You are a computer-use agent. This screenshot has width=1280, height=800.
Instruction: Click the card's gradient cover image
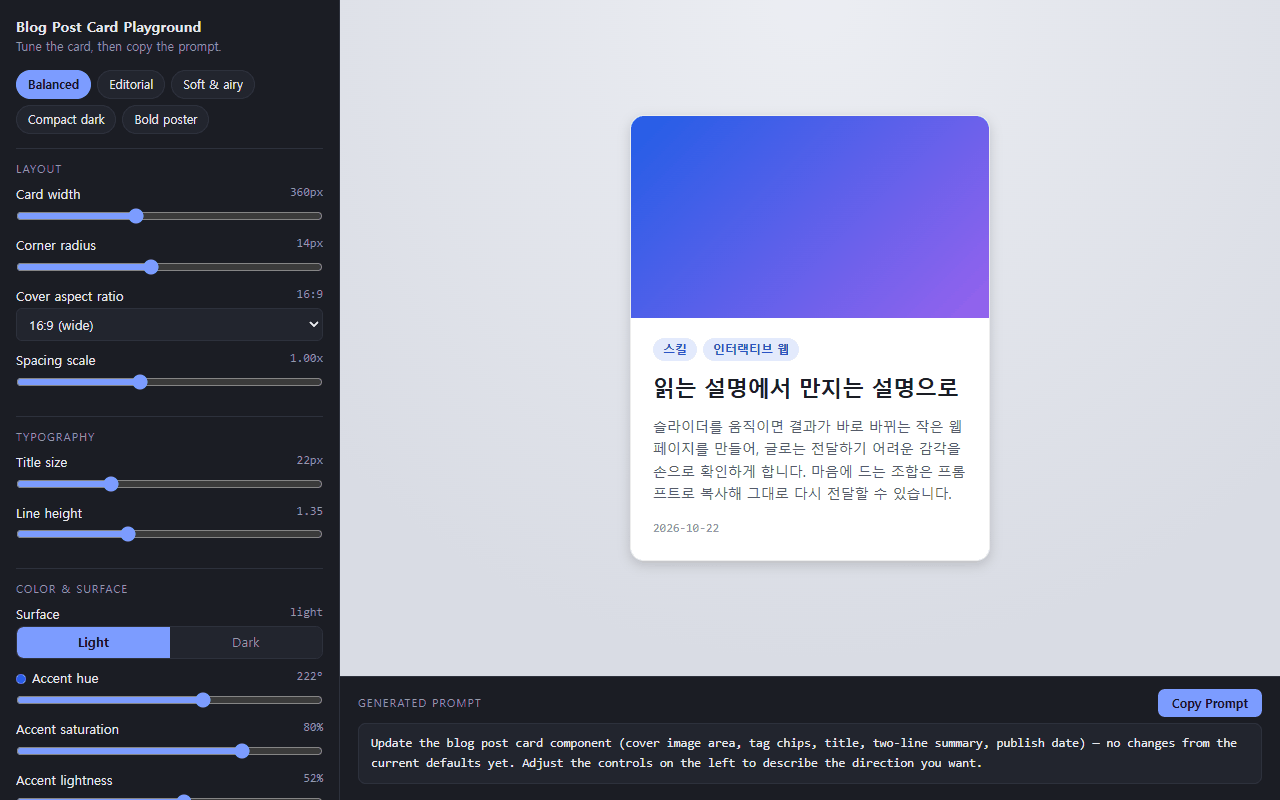(810, 217)
